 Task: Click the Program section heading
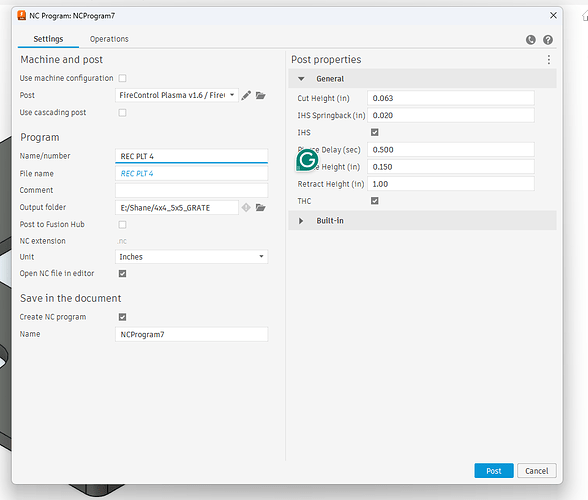coord(40,137)
